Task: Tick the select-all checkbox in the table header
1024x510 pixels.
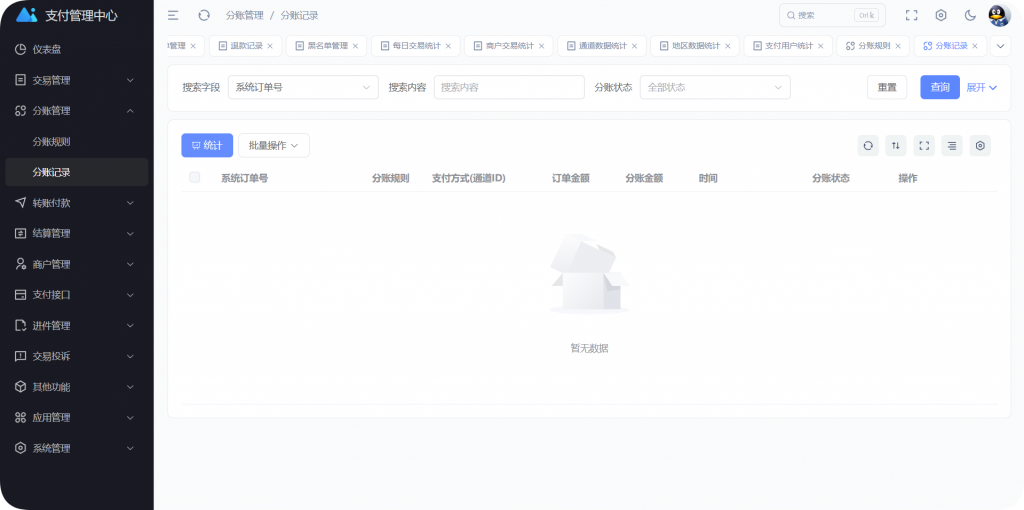Action: click(195, 177)
